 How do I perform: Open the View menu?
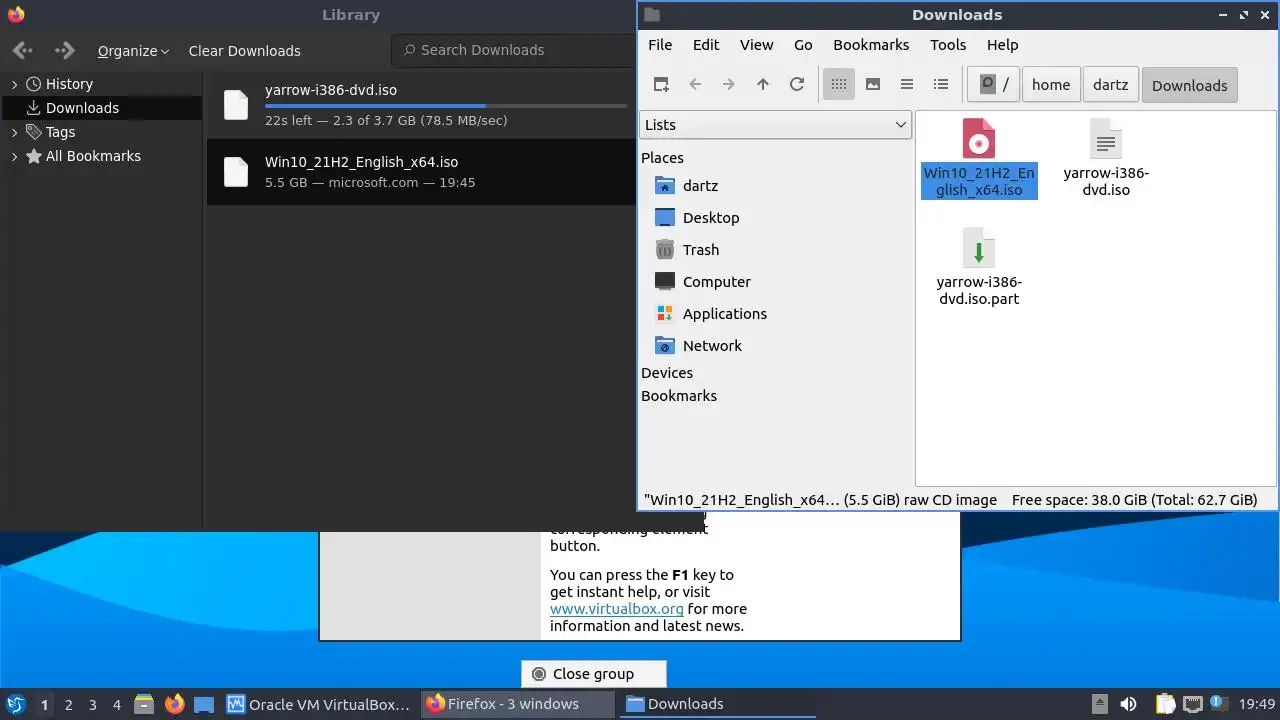[756, 45]
